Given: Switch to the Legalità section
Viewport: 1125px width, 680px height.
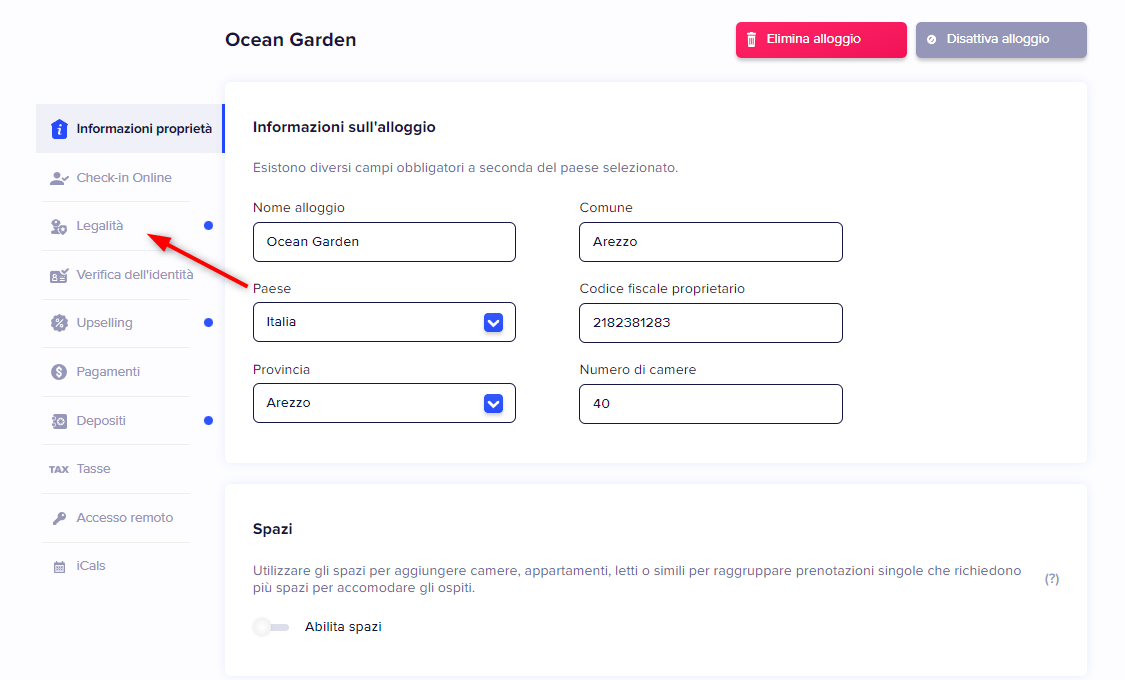Looking at the screenshot, I should pyautogui.click(x=100, y=226).
